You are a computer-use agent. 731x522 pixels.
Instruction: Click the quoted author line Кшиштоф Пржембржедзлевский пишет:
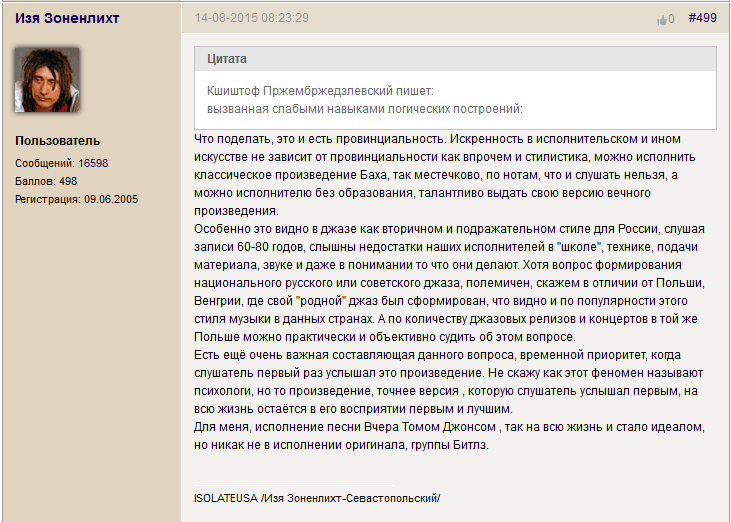(320, 91)
